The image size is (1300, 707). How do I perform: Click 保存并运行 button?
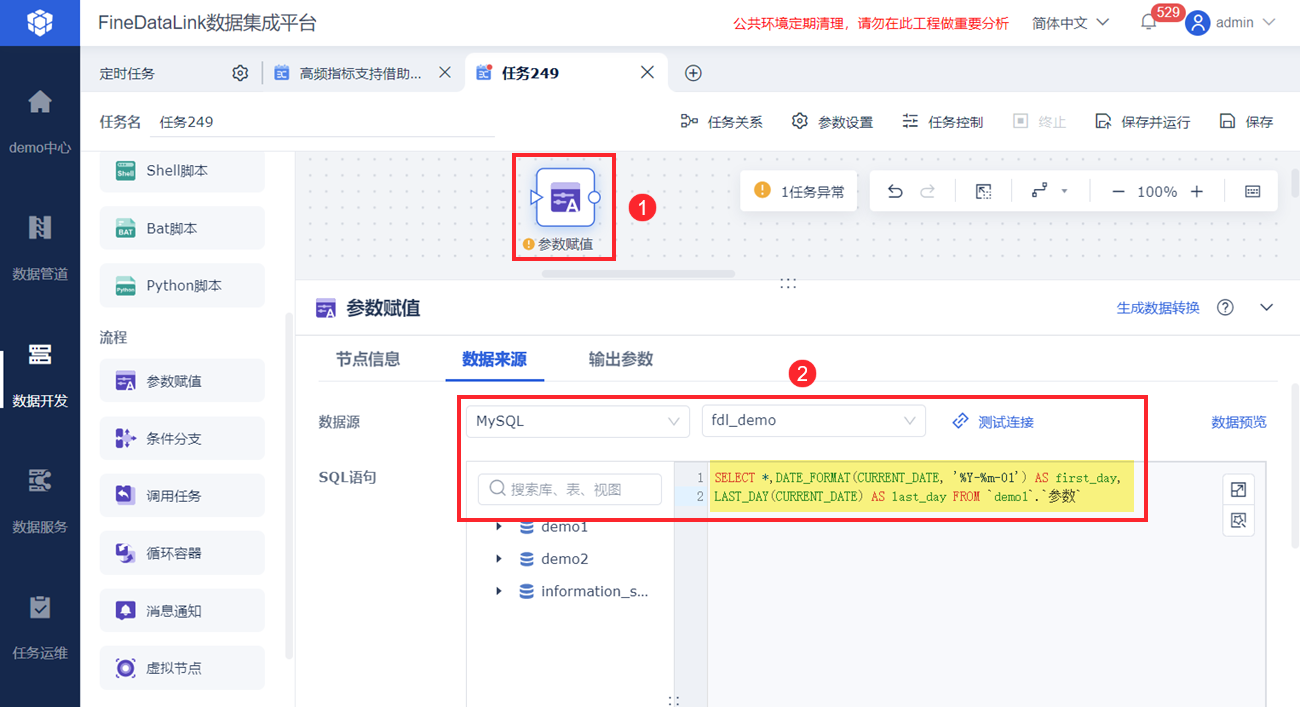click(x=1142, y=122)
